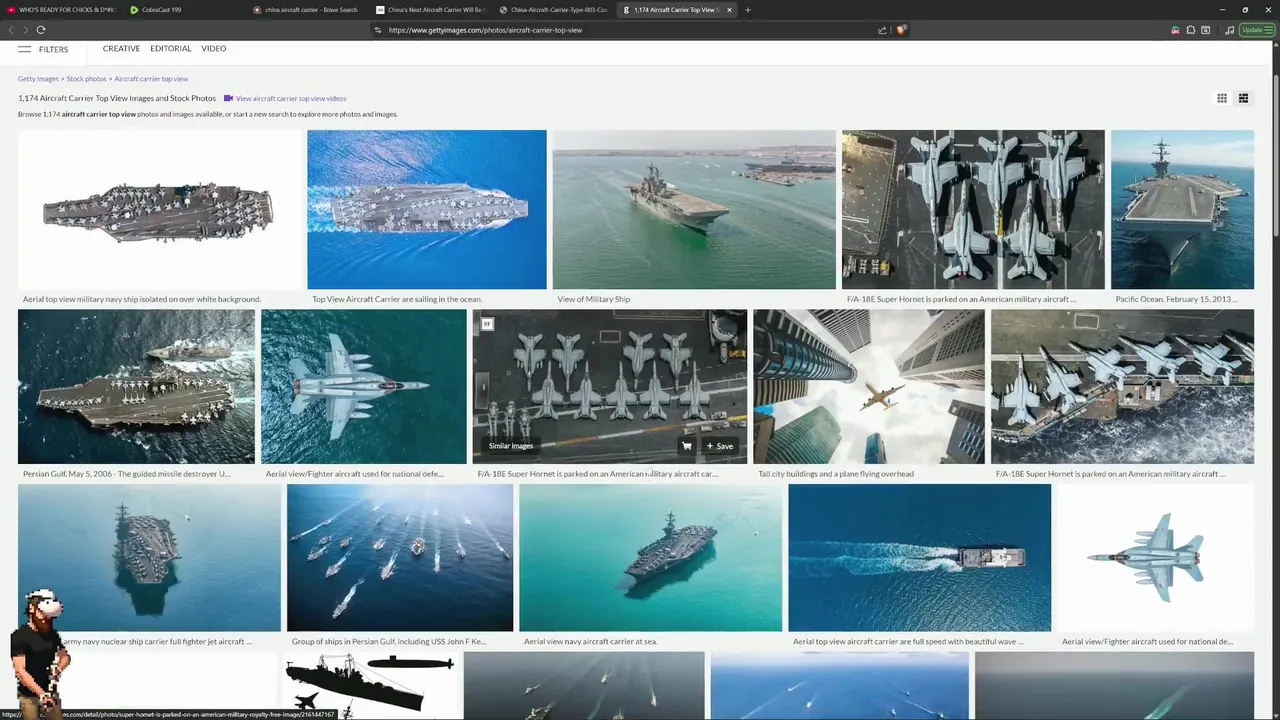Open the FILTERS hamburger icon
The height and width of the screenshot is (720, 1280).
pyautogui.click(x=24, y=49)
